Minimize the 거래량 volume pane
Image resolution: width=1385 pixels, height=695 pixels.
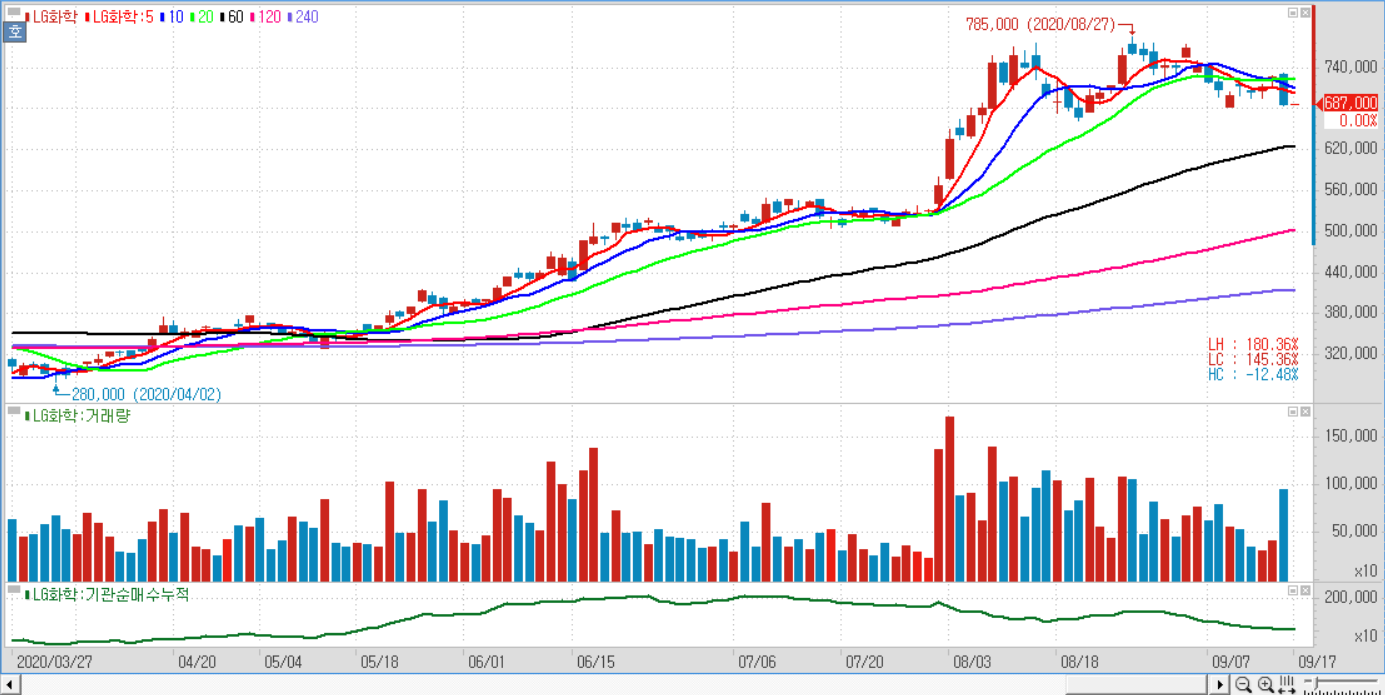tap(1292, 411)
